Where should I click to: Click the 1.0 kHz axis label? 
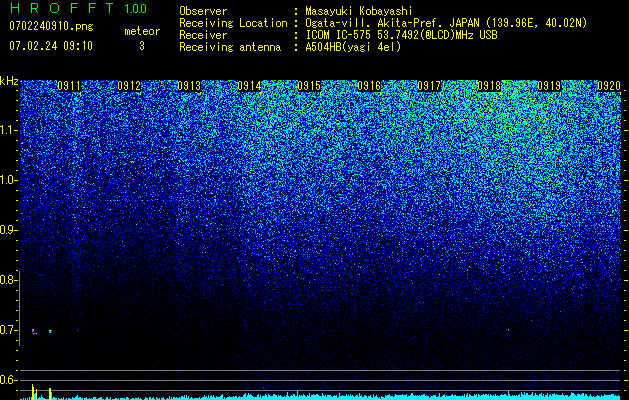pyautogui.click(x=9, y=180)
